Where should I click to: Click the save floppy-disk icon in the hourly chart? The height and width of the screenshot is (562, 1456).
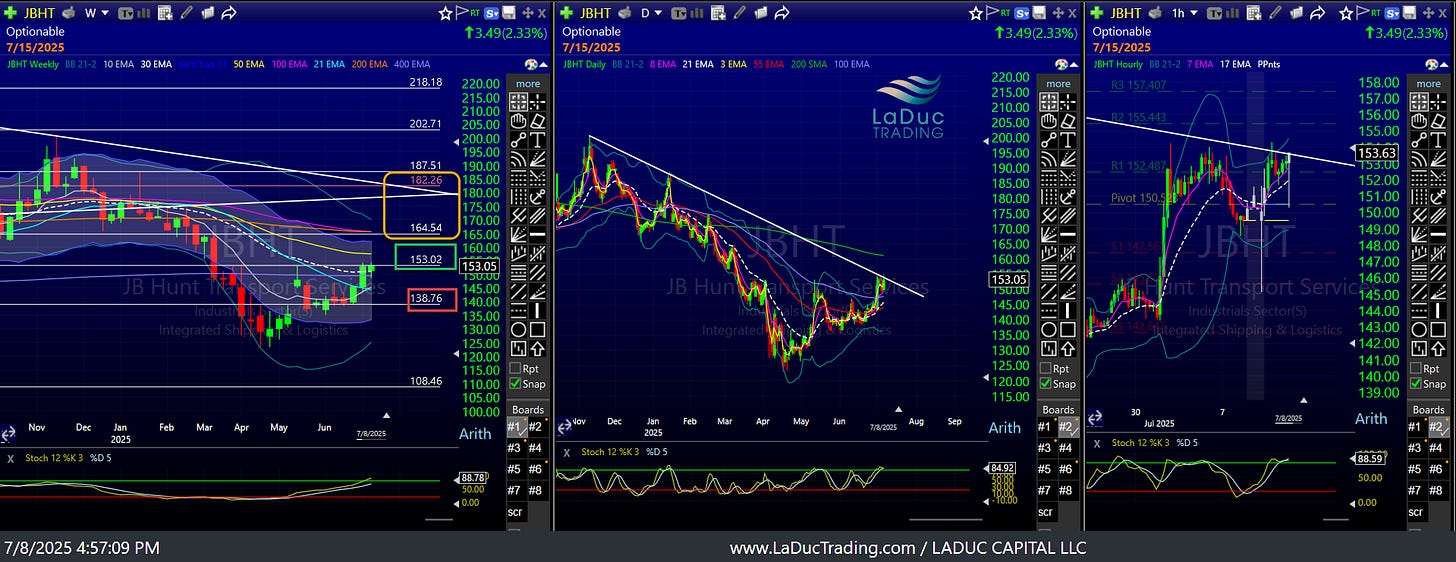1409,13
